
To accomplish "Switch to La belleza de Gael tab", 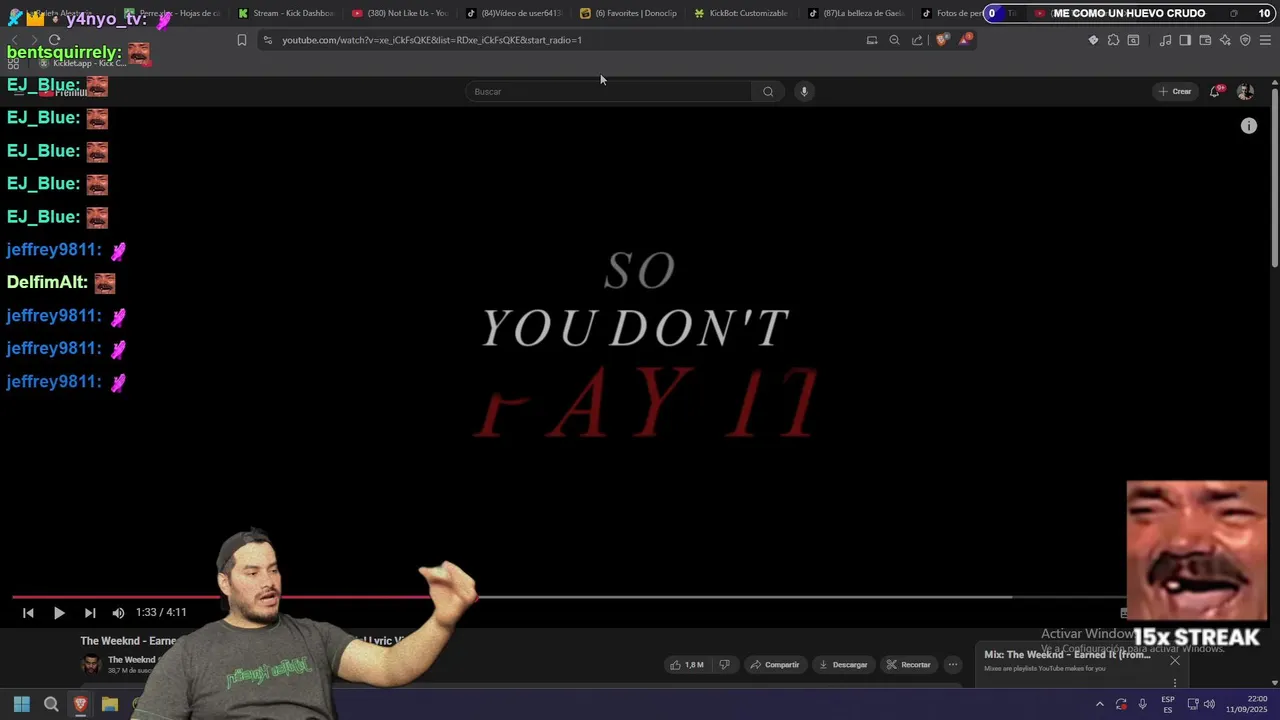I will [856, 13].
